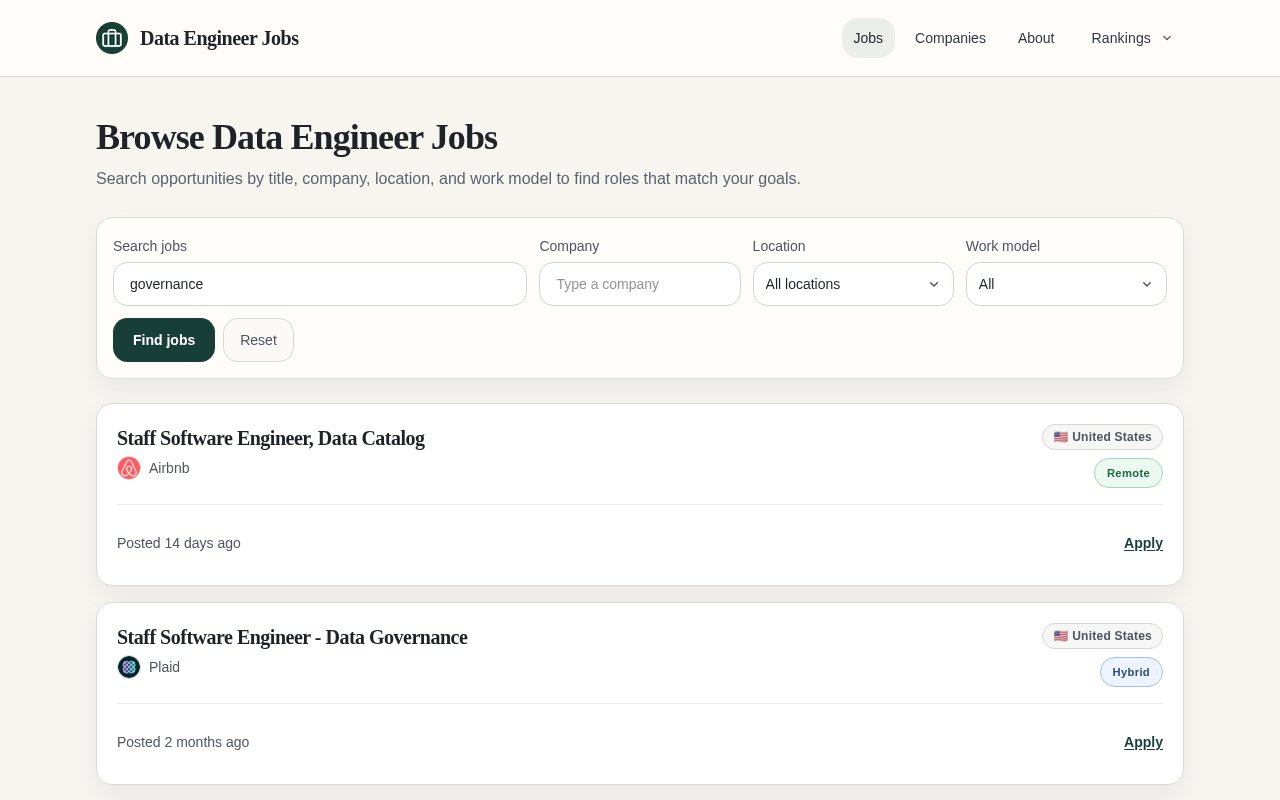
Task: Click the Hybrid badge on Plaid job
Action: click(1131, 672)
